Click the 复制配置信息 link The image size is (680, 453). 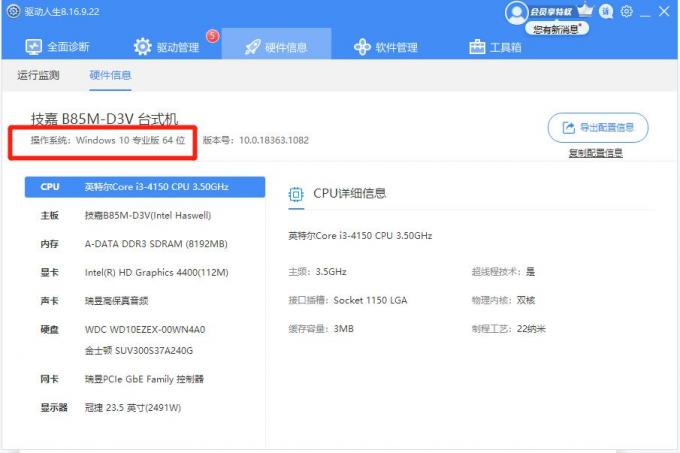click(x=595, y=153)
